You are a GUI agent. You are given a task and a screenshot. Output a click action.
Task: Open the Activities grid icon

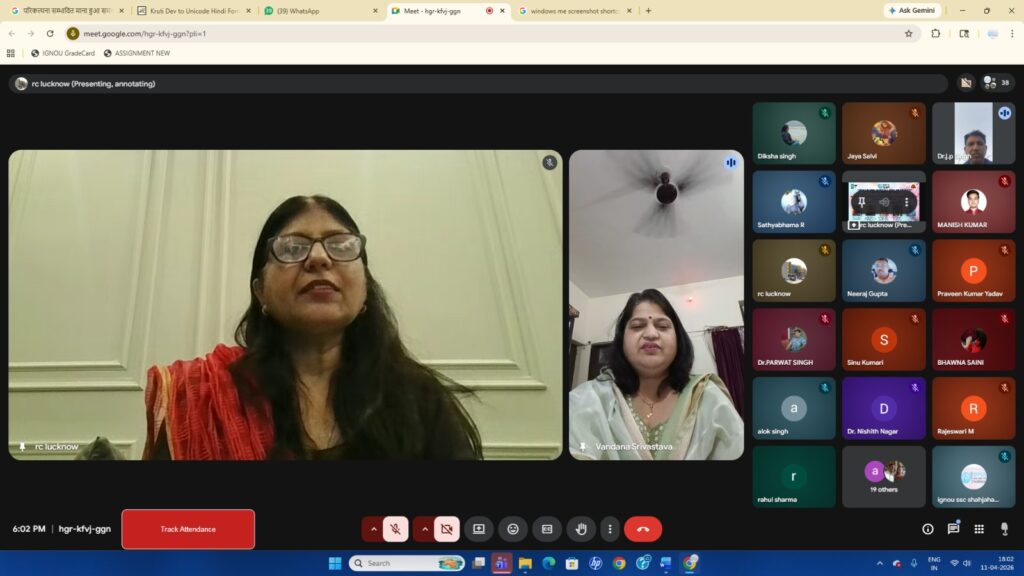click(x=979, y=529)
